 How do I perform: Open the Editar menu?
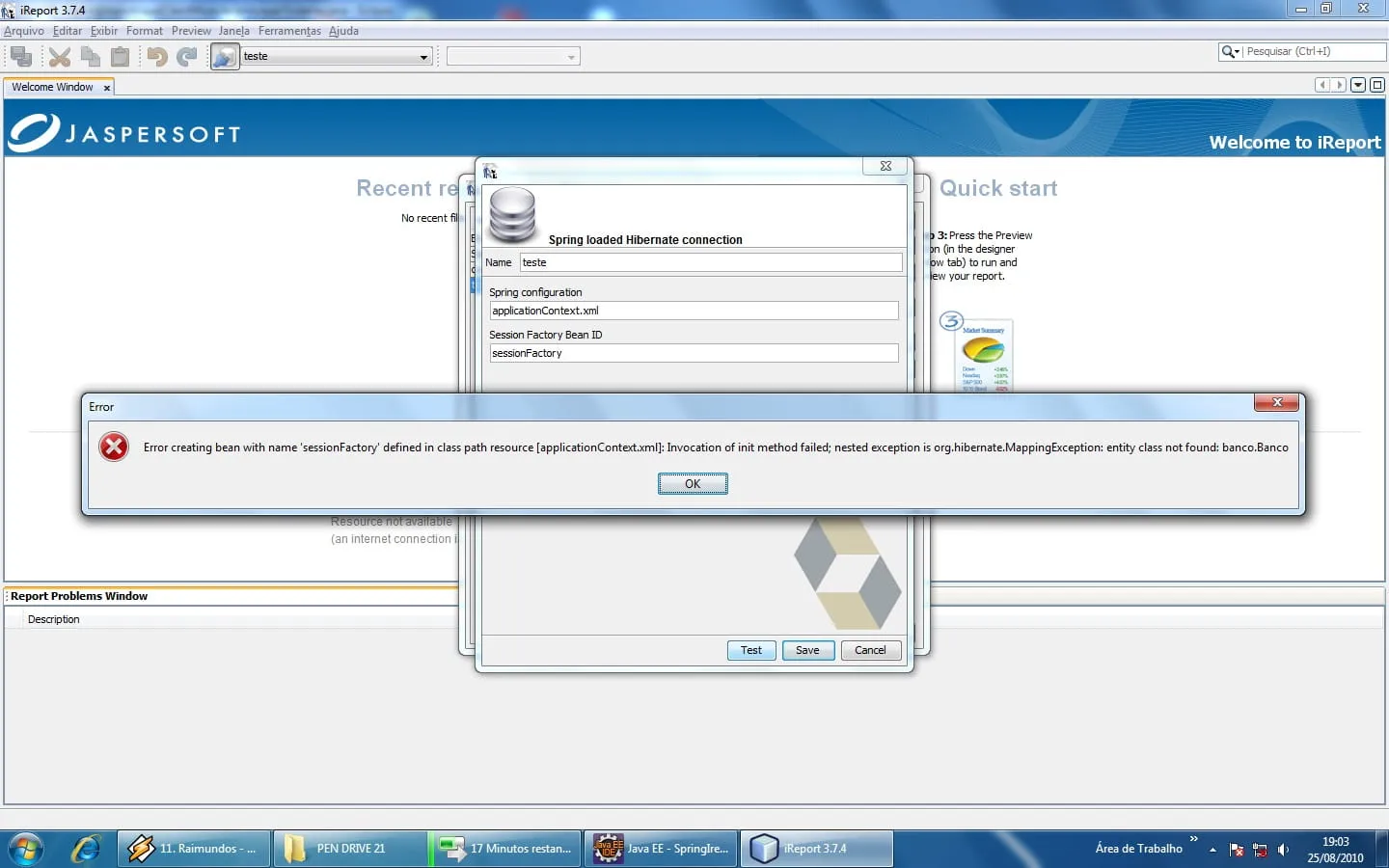68,31
